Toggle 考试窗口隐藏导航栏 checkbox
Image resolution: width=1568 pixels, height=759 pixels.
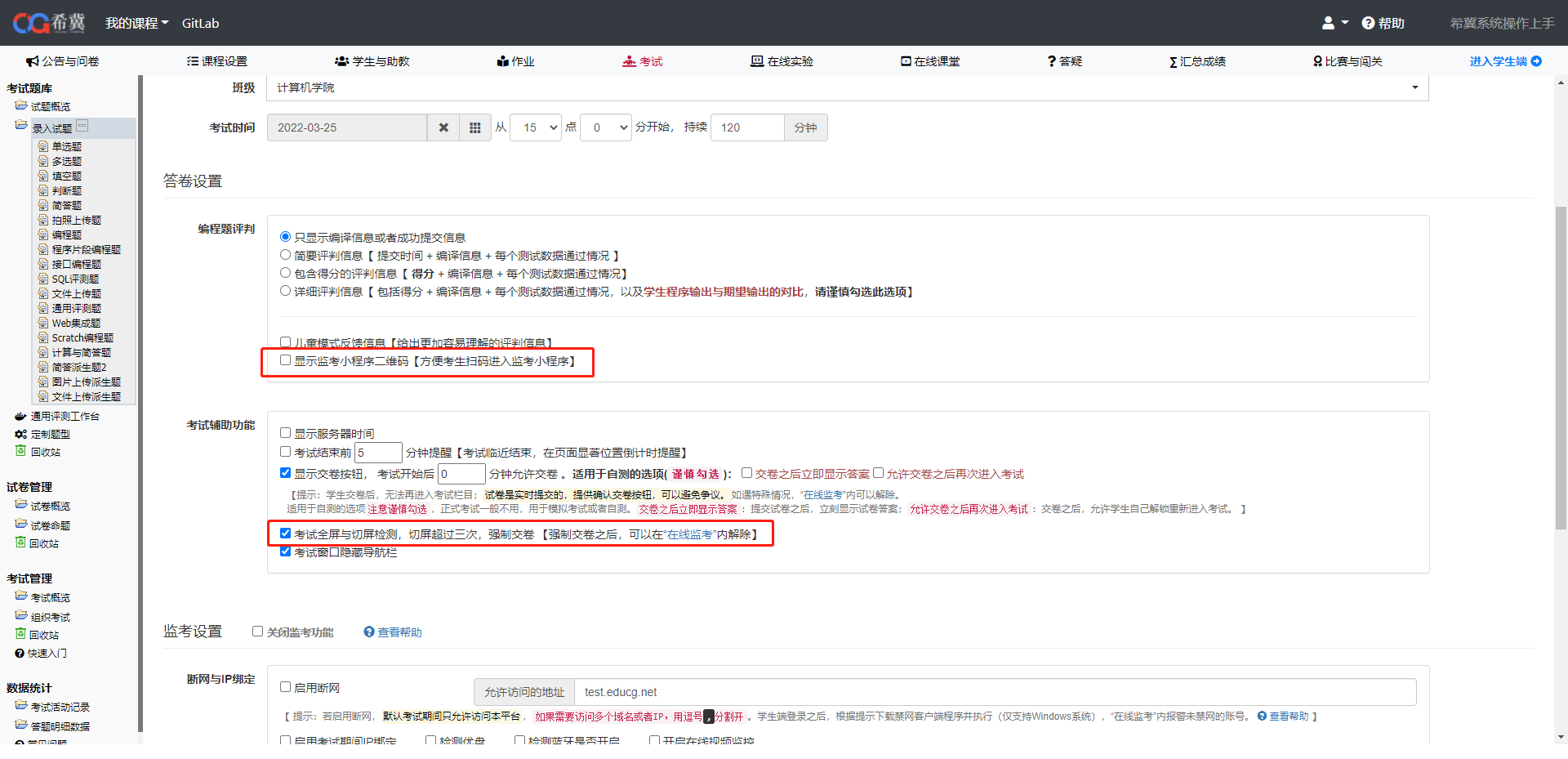[285, 551]
